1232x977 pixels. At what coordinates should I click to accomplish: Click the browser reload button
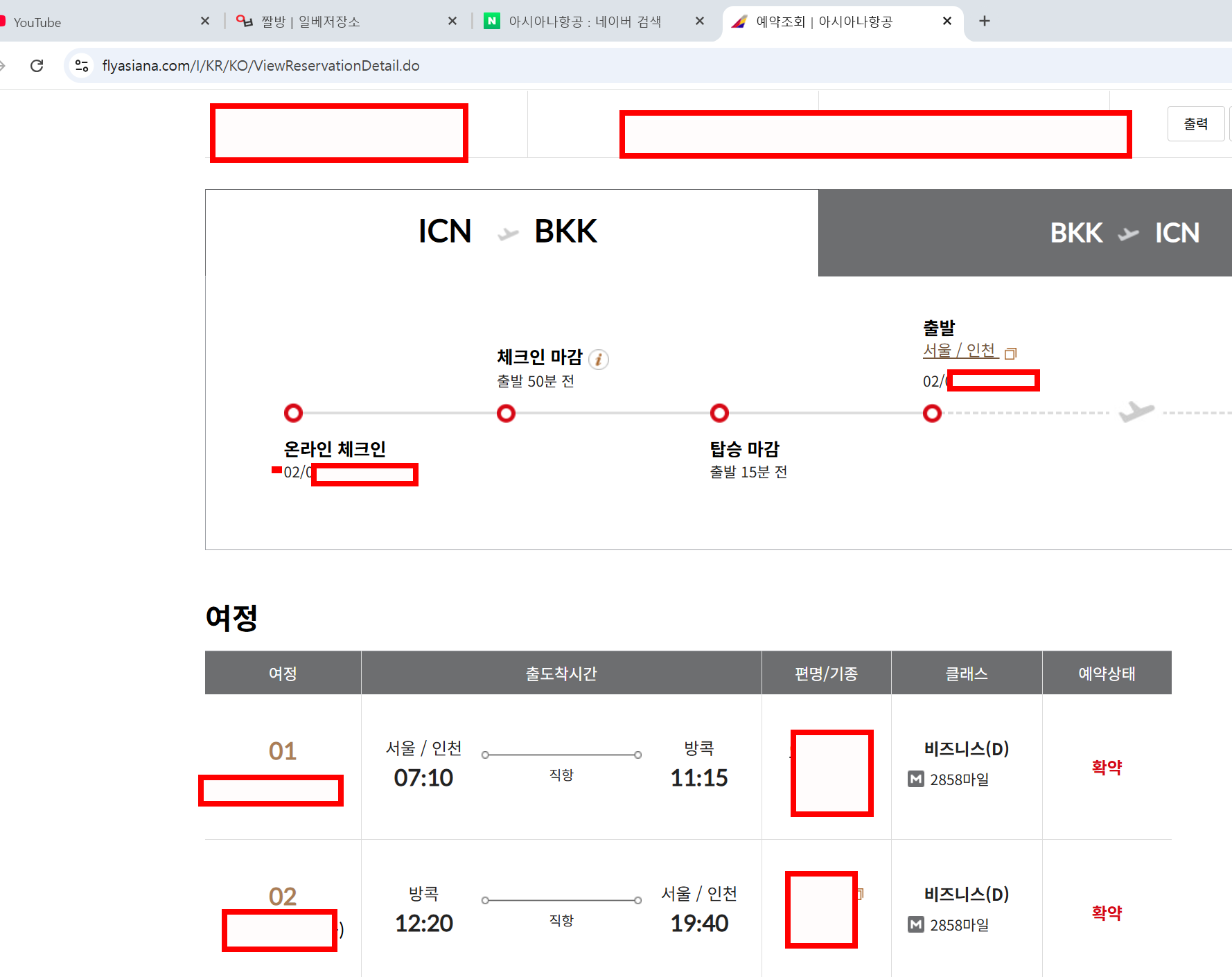click(x=37, y=66)
